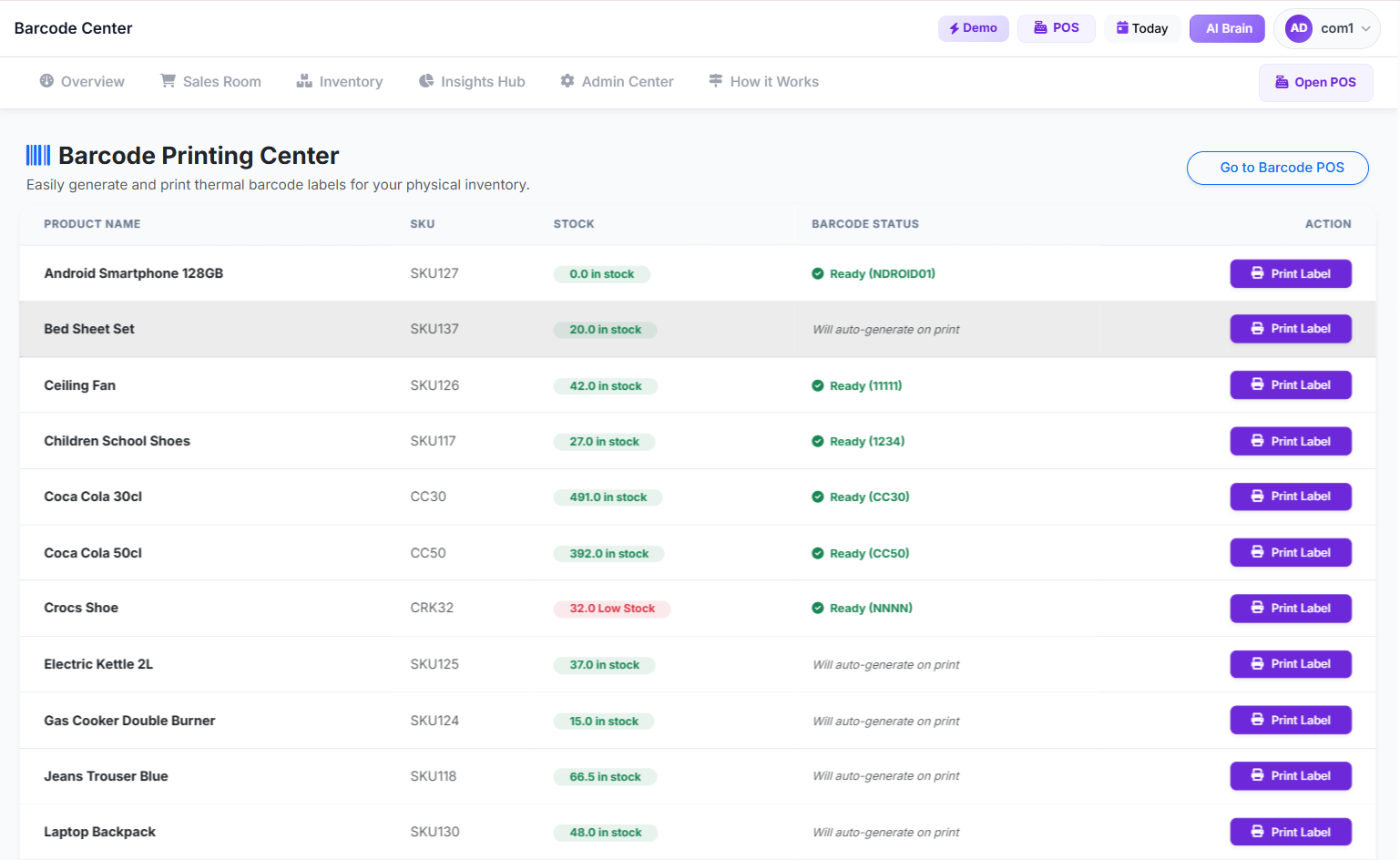Open the Insights Hub tab
Screen dimensions: 1400x860
pyautogui.click(x=472, y=81)
